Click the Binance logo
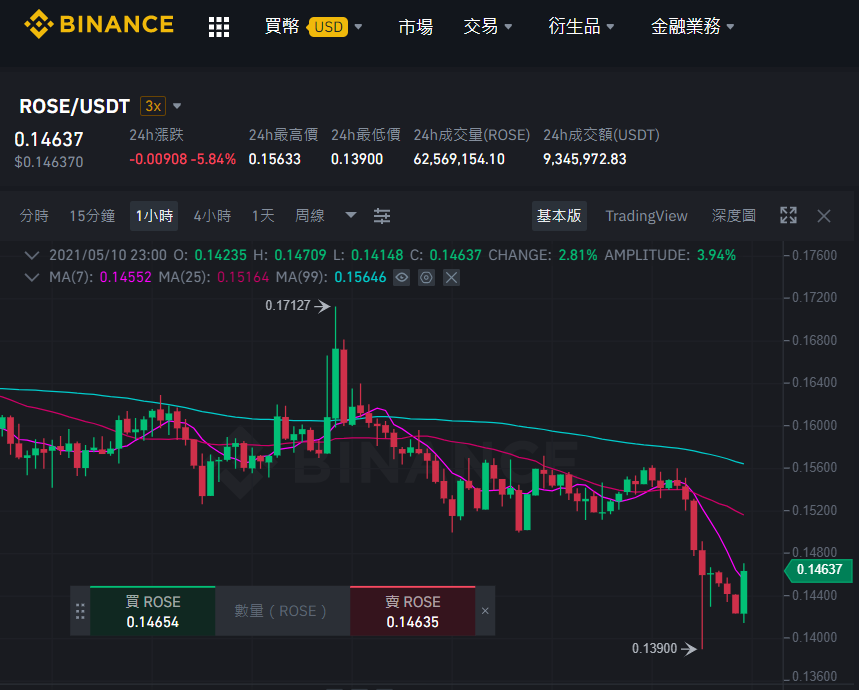 coord(99,25)
